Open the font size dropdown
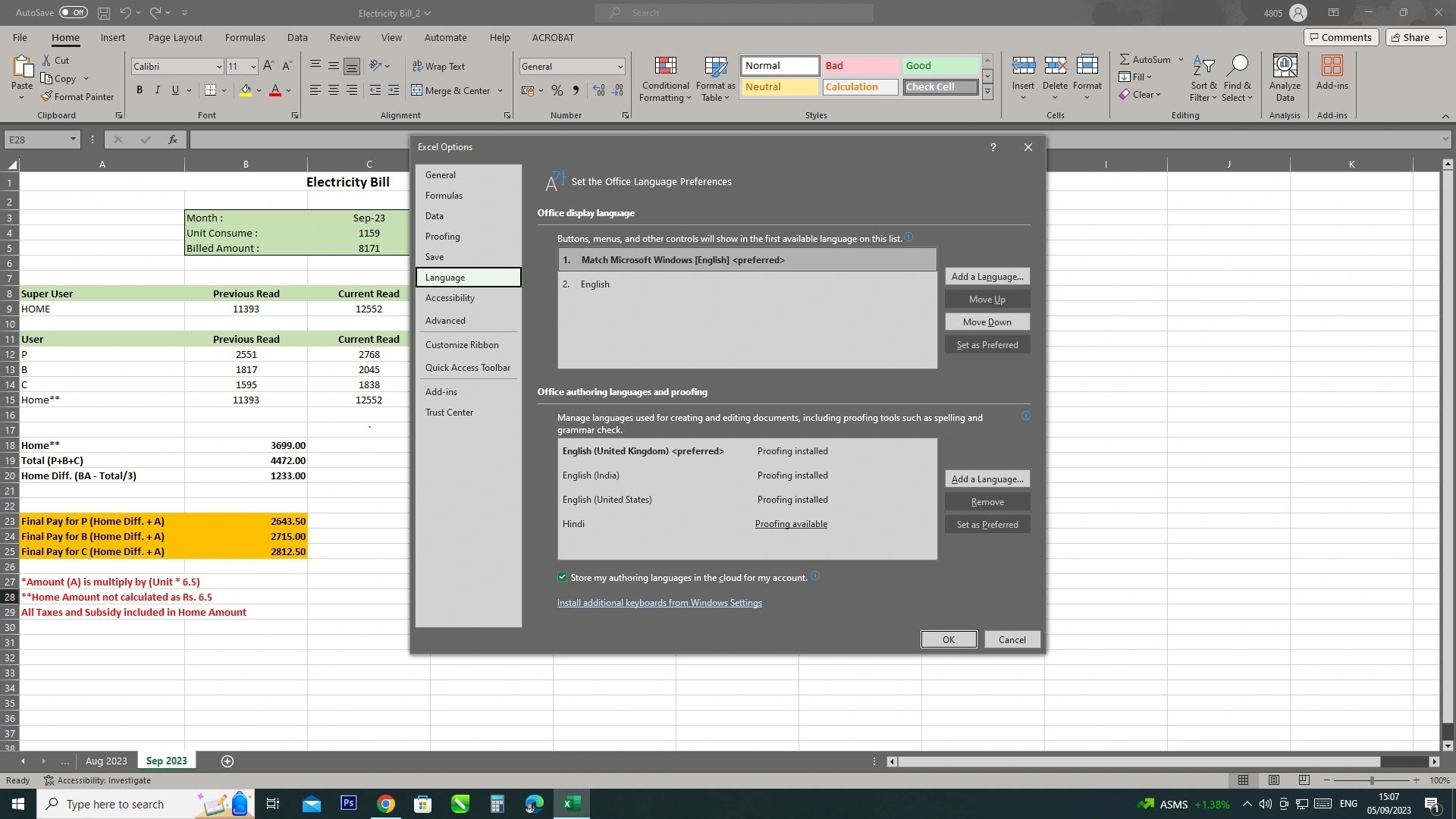1456x819 pixels. tap(253, 67)
